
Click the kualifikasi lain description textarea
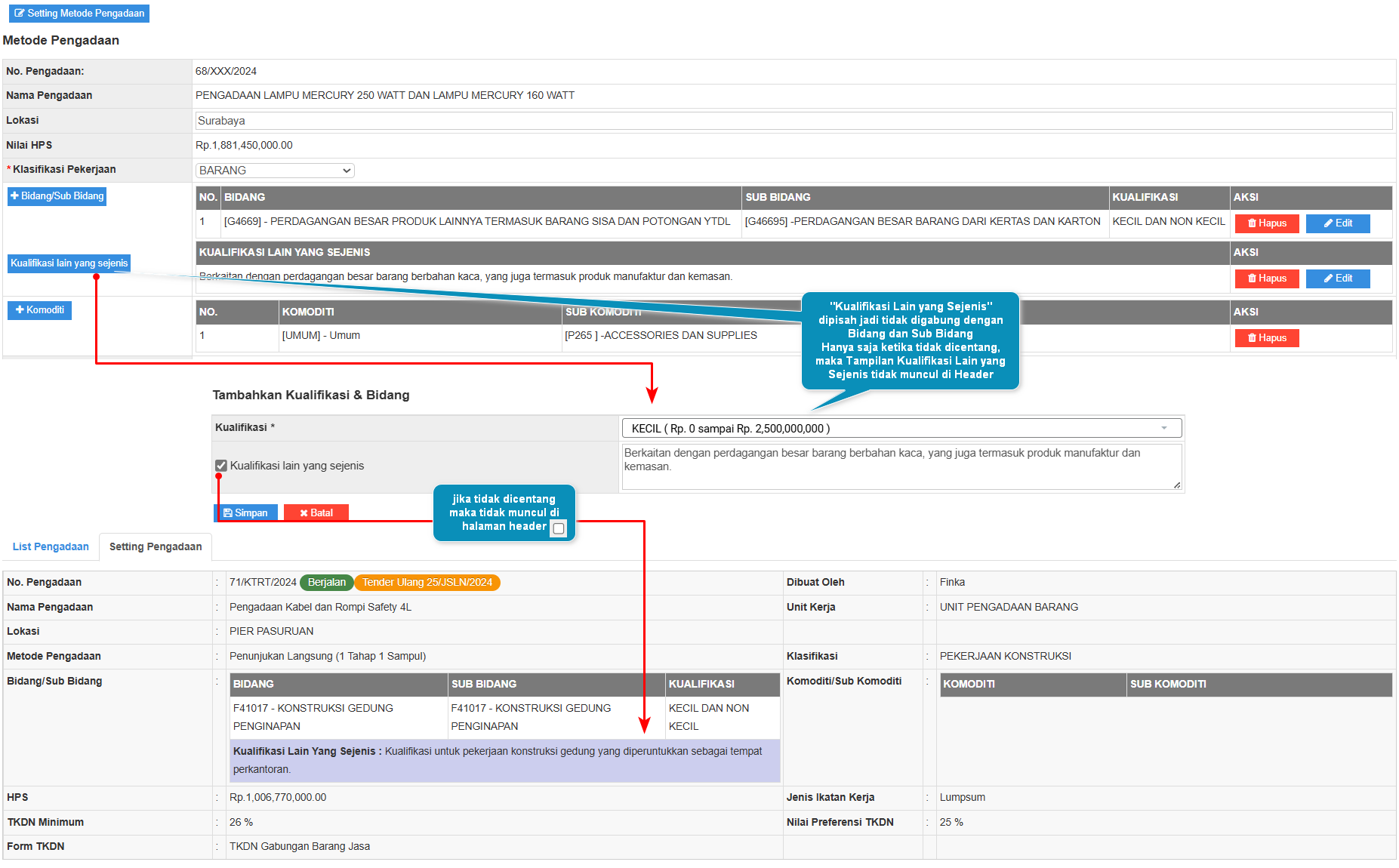901,466
